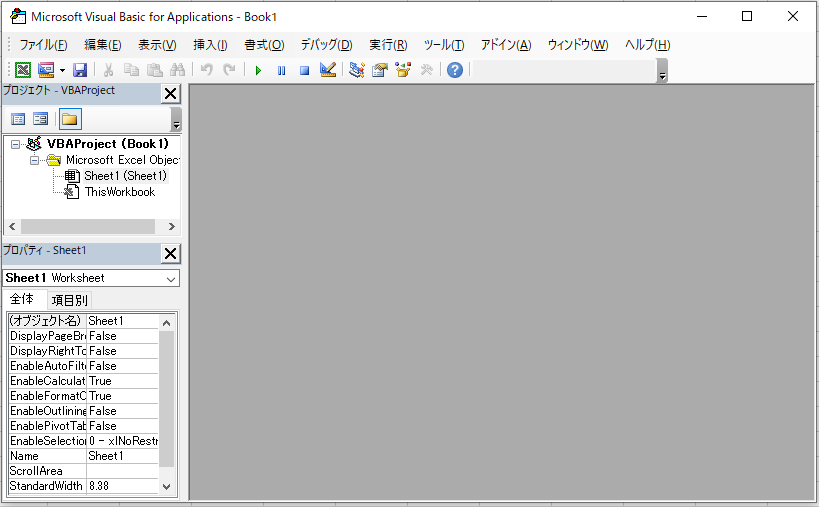Click properties list scroll down arrow

pyautogui.click(x=167, y=487)
